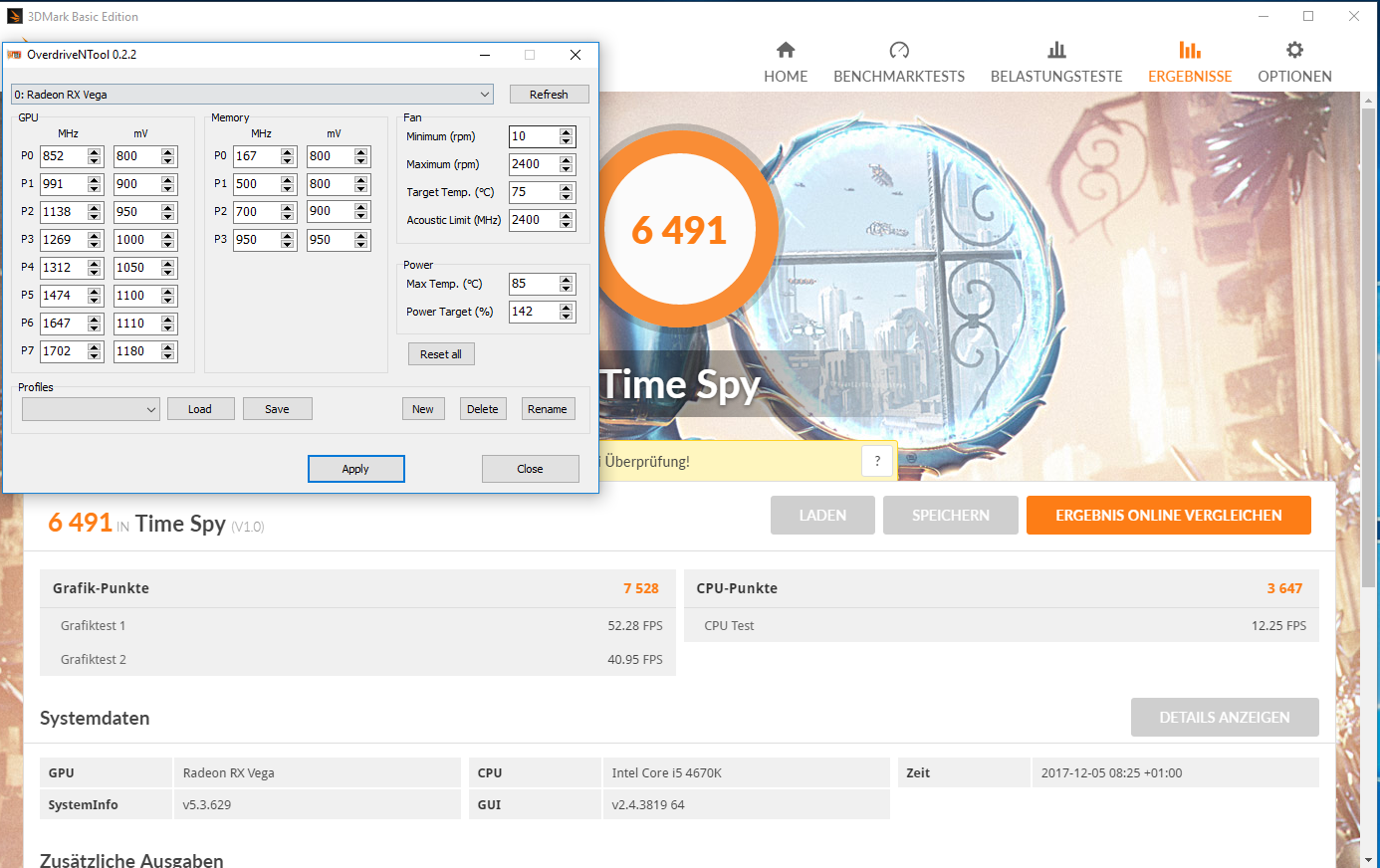
Task: Adjust GPU P2 mV stepper arrows
Action: (168, 212)
